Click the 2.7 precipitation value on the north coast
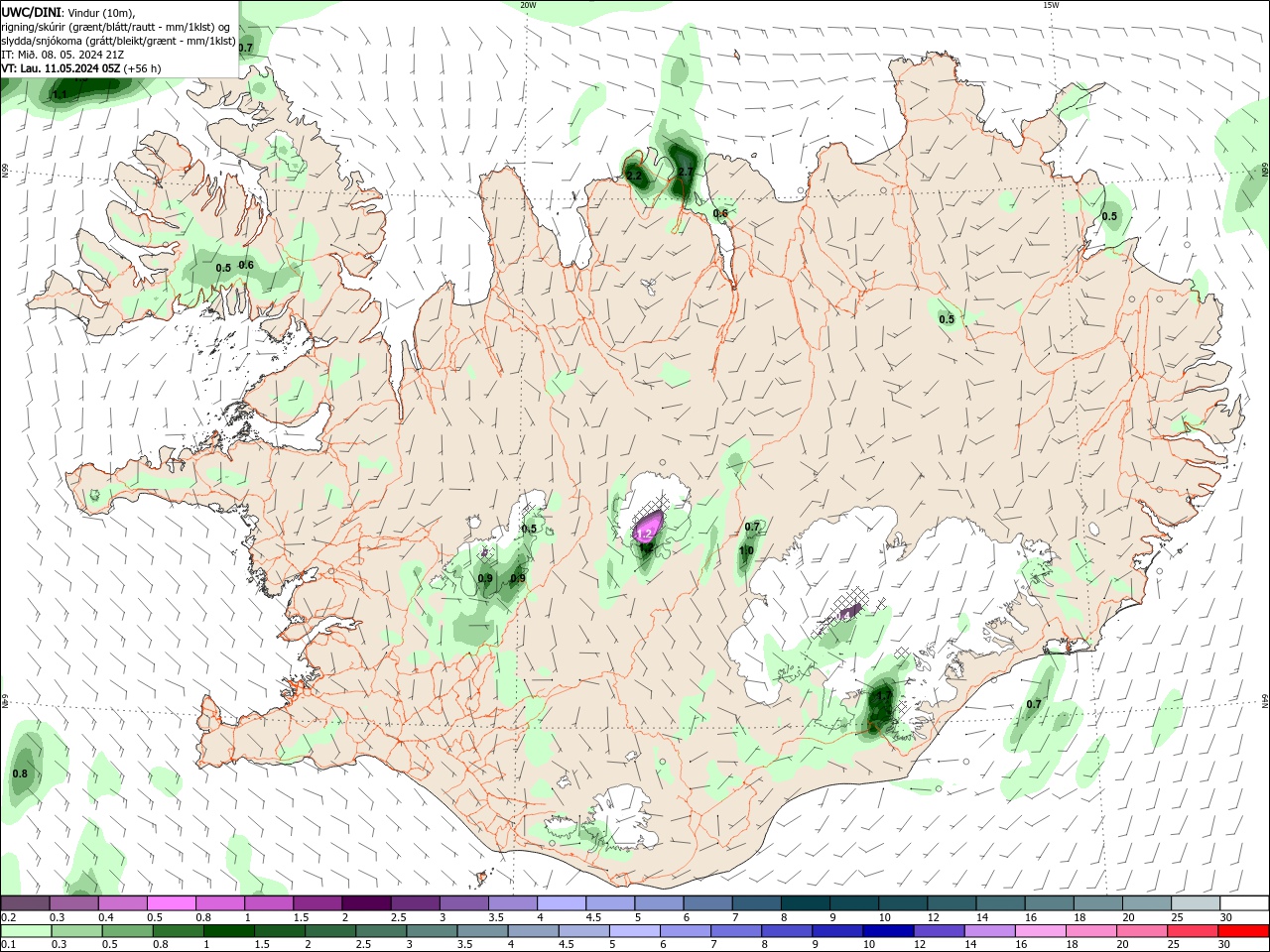Viewport: 1270px width, 952px height. [685, 173]
